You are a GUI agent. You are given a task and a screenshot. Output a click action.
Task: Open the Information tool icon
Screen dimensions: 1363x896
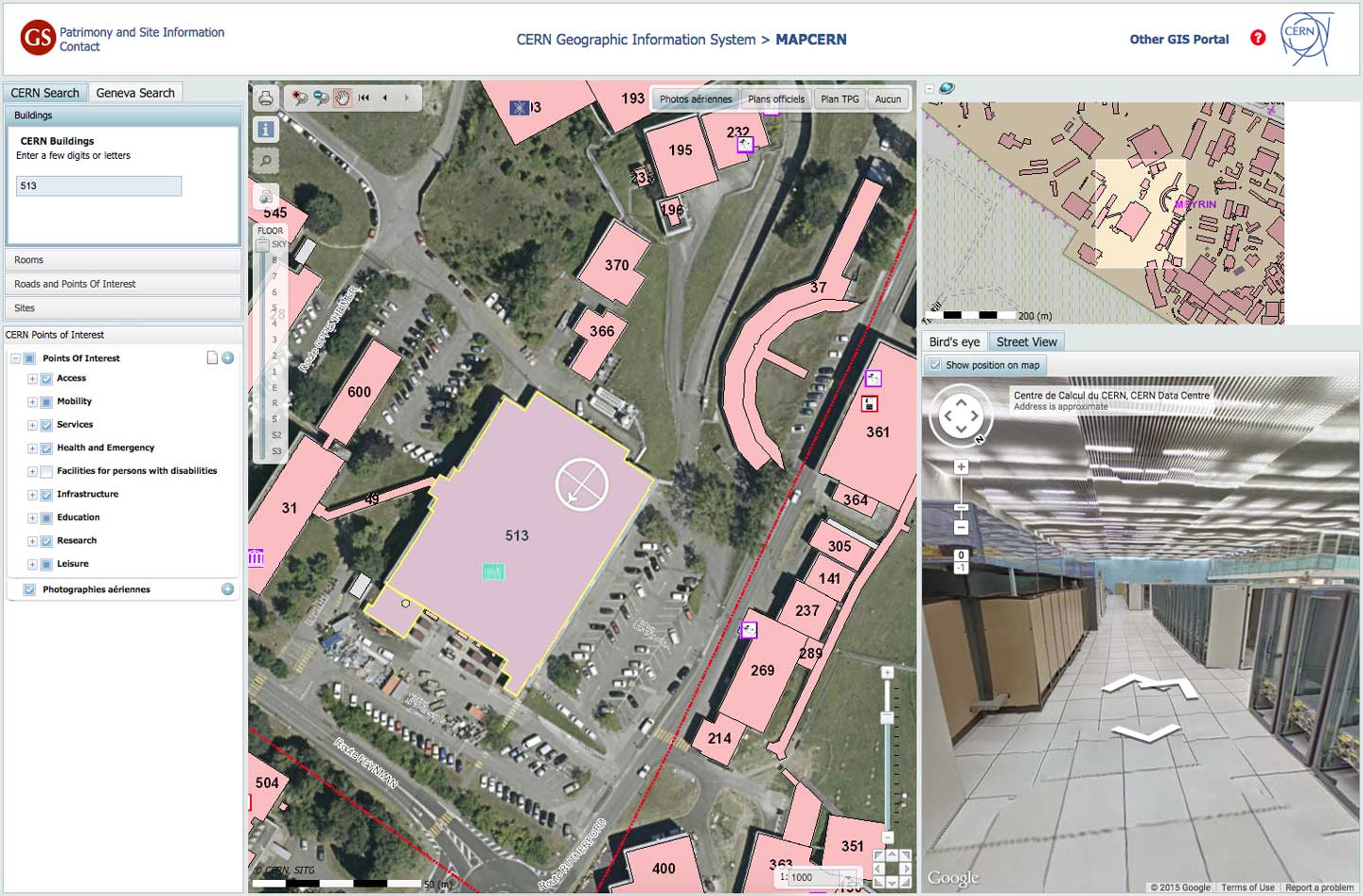[265, 129]
